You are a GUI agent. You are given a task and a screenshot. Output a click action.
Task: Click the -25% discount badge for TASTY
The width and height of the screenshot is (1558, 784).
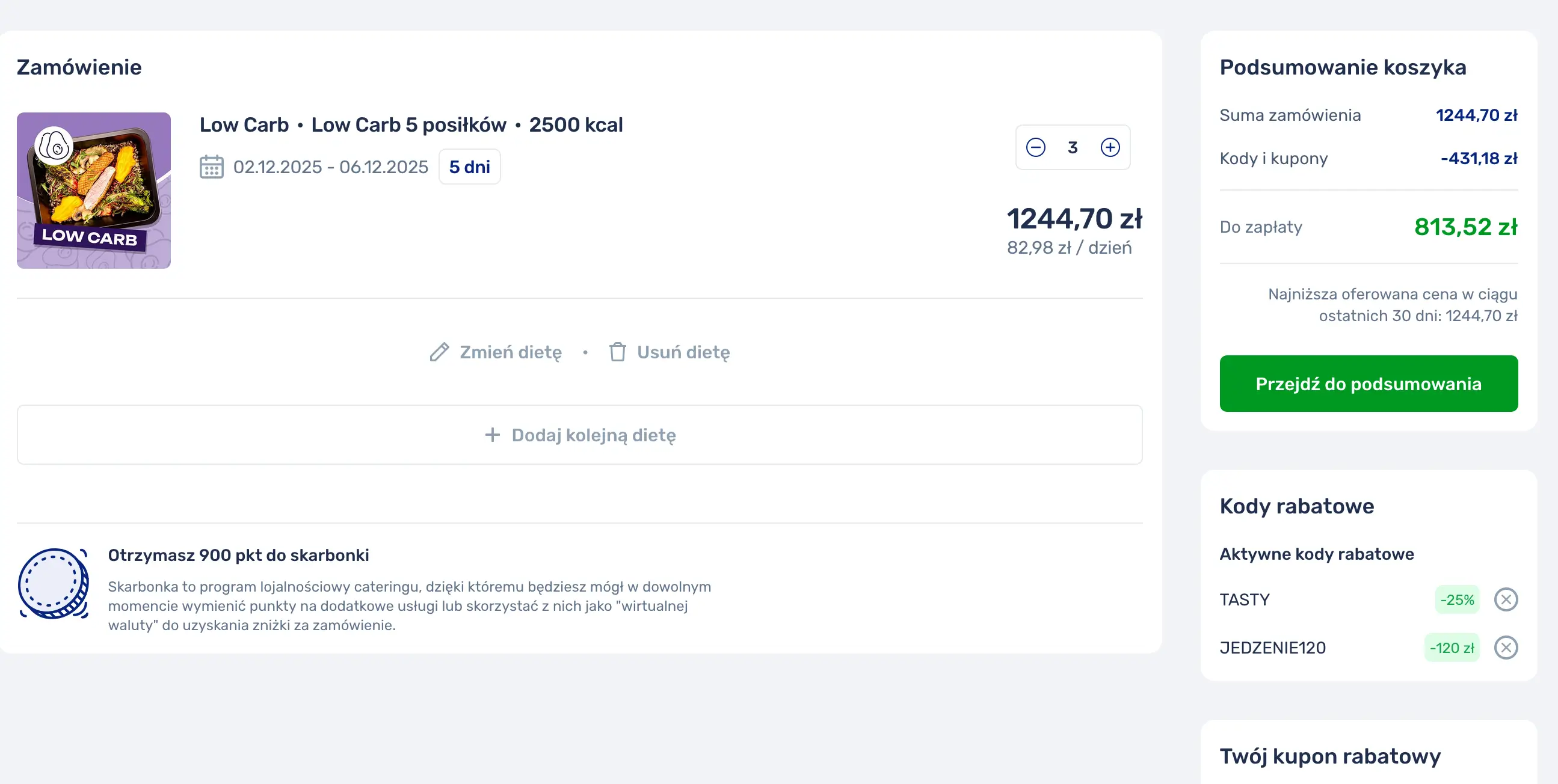[1457, 599]
